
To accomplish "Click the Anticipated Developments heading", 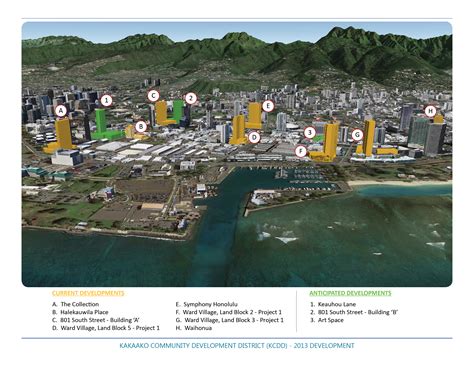I will [x=350, y=293].
